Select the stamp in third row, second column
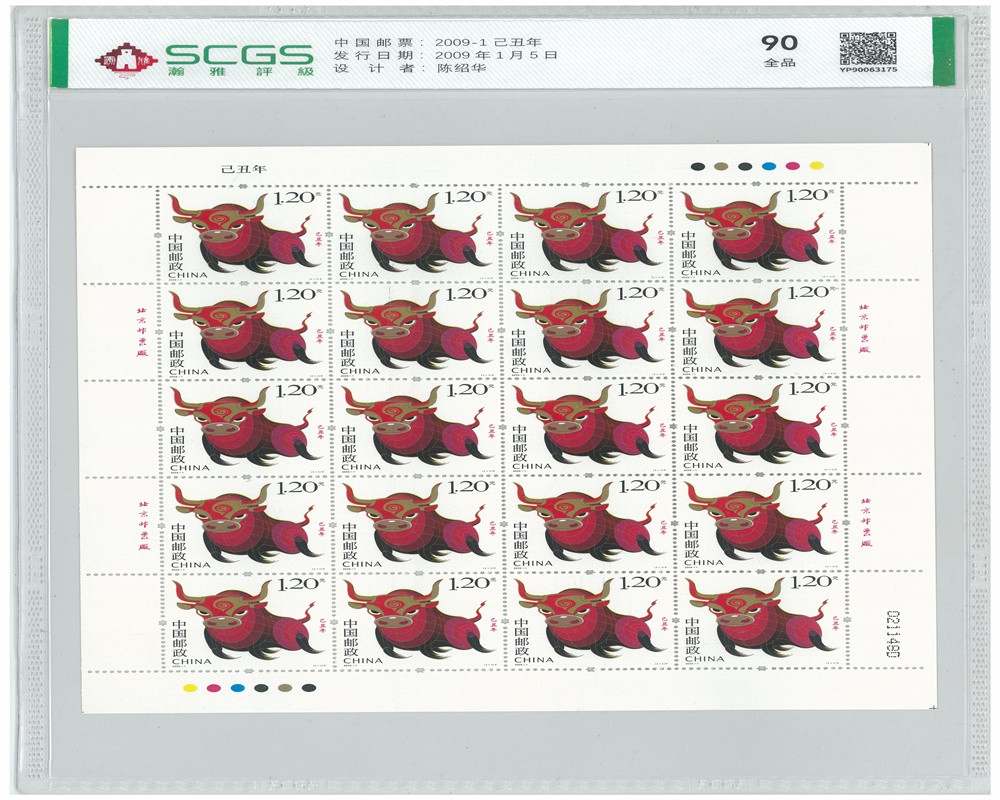 point(416,427)
